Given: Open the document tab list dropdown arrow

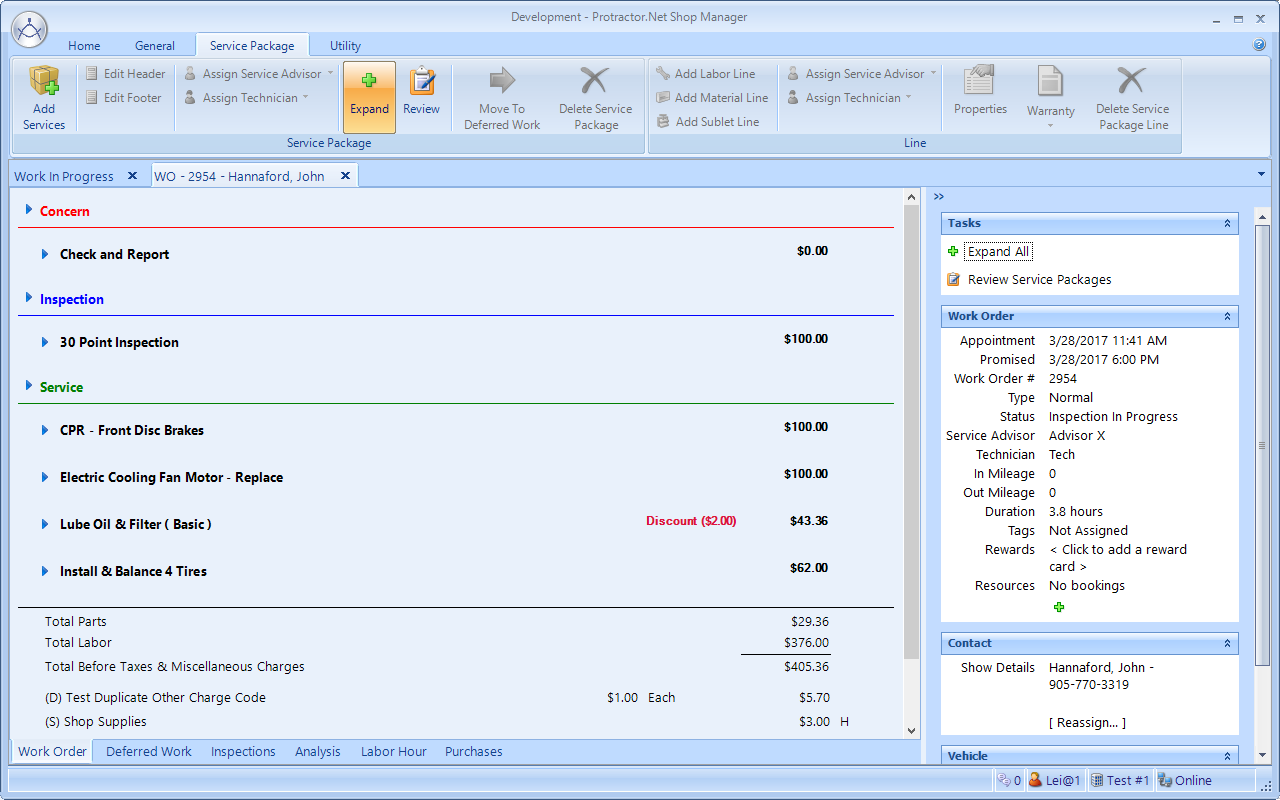Looking at the screenshot, I should pyautogui.click(x=1261, y=175).
